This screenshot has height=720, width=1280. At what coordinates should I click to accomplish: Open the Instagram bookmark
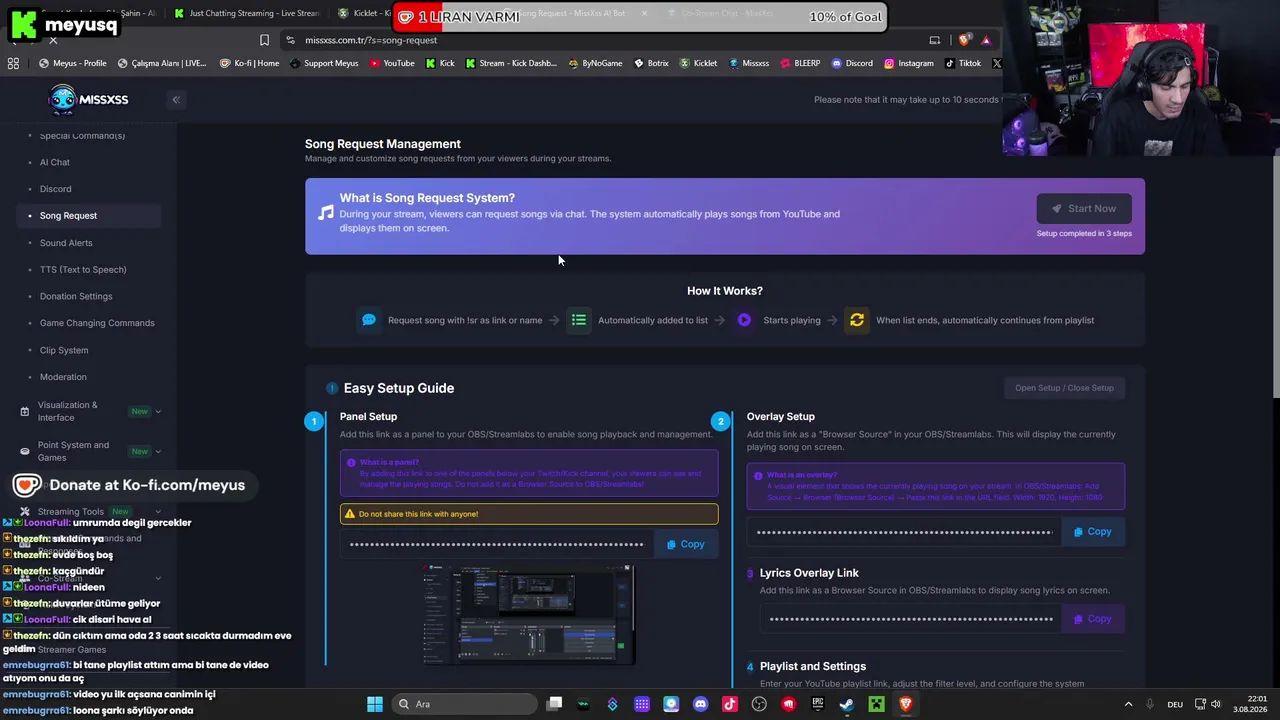click(x=909, y=63)
